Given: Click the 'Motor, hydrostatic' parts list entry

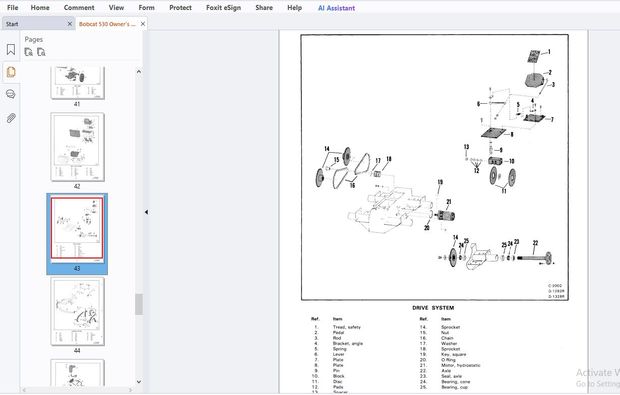Looking at the screenshot, I should (x=461, y=365).
